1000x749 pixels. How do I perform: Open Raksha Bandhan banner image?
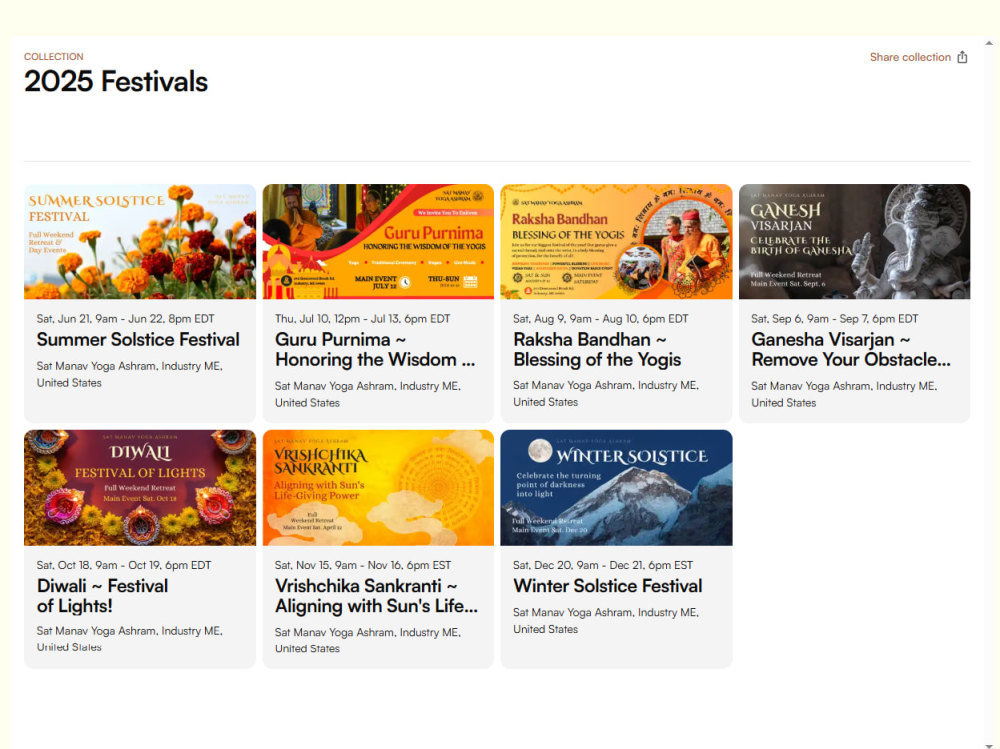click(616, 242)
